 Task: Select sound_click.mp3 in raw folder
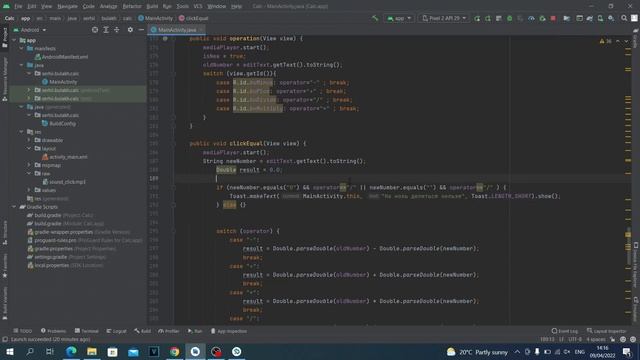tap(64, 182)
